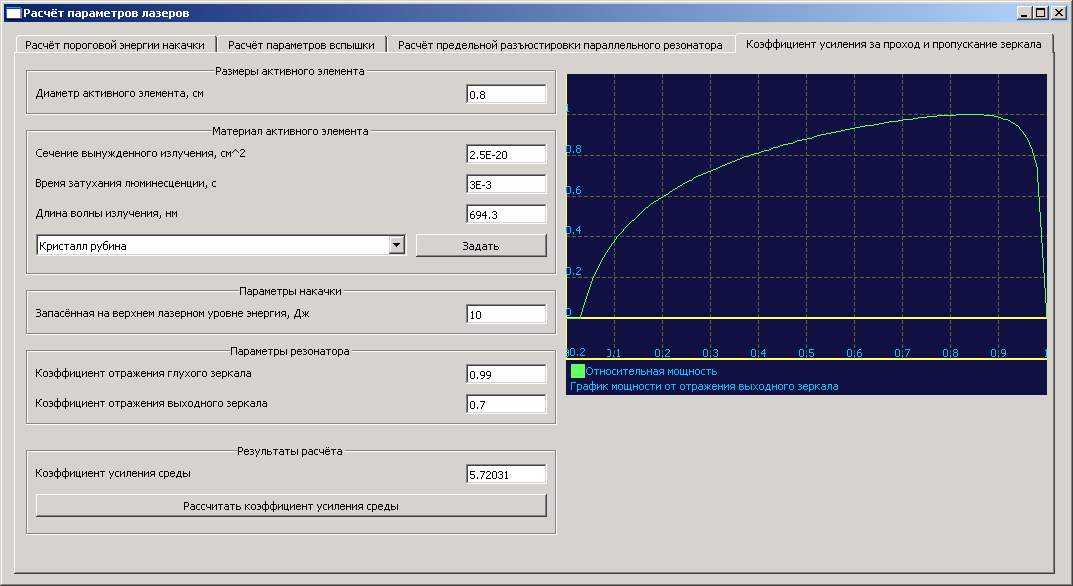Focus the Время затухания люминесценции field
The image size is (1073, 586).
coord(506,185)
